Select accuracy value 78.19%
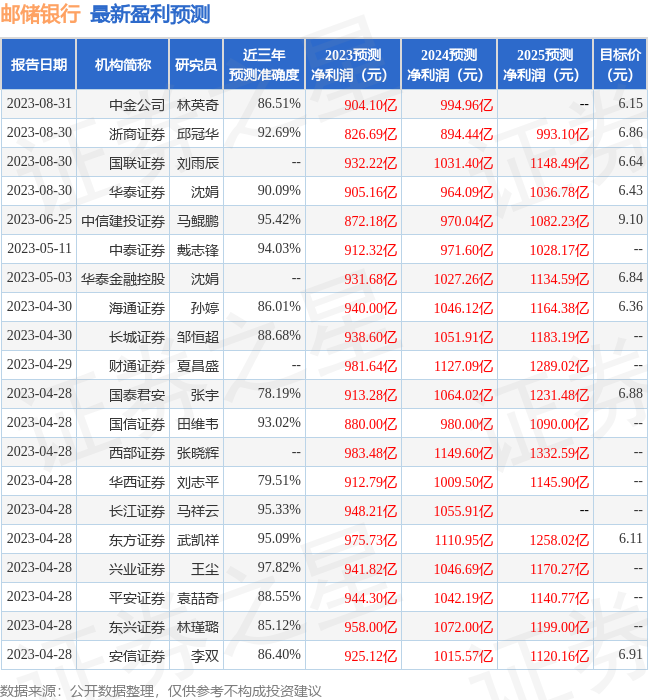This screenshot has height=700, width=648. (279, 394)
